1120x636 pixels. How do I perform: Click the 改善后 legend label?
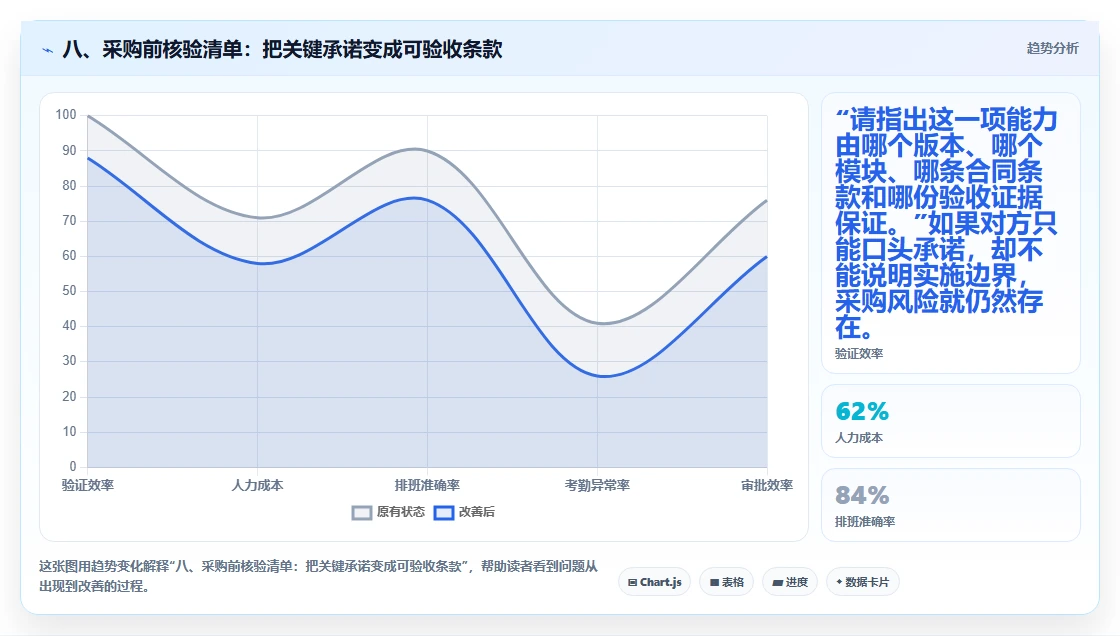476,512
